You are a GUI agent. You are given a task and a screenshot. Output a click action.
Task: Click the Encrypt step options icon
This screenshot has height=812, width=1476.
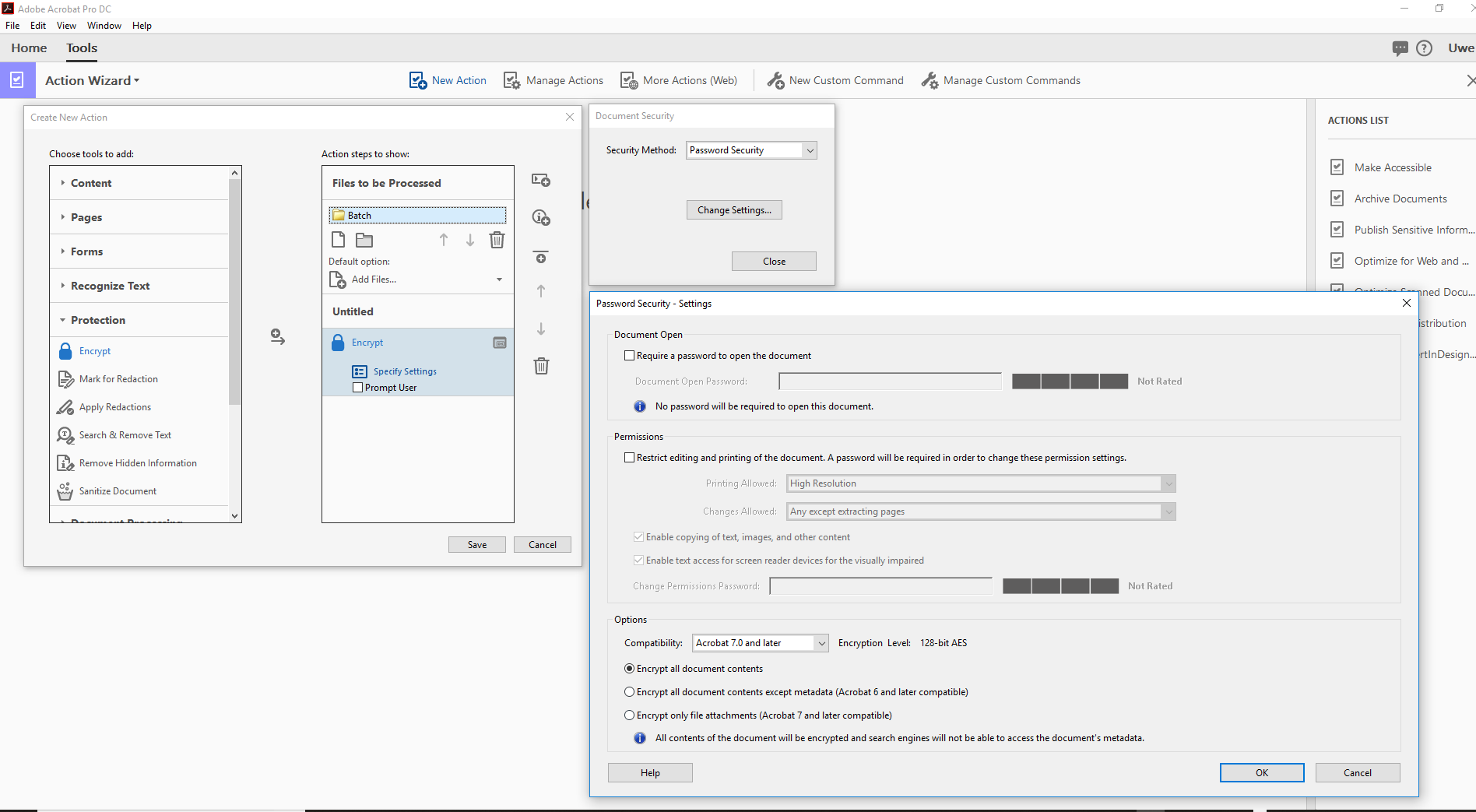tap(500, 343)
